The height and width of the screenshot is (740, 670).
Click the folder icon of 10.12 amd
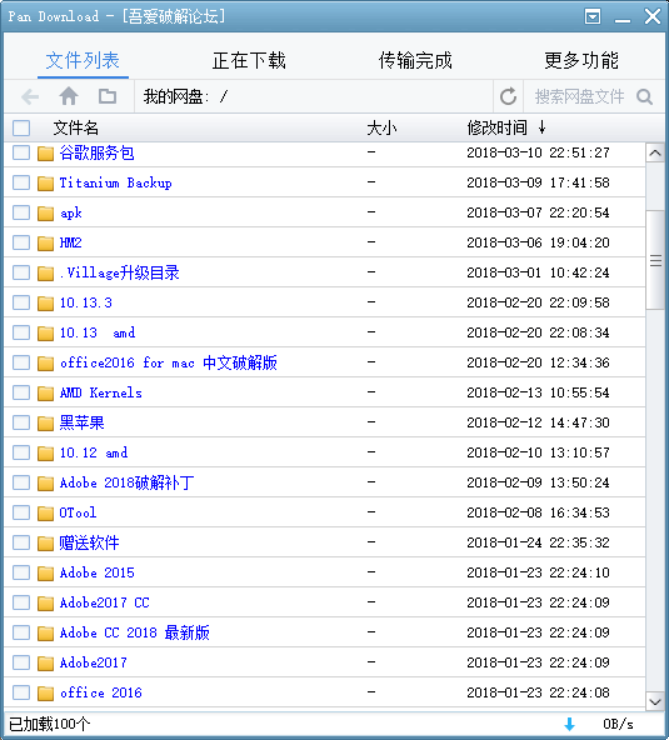tap(45, 453)
